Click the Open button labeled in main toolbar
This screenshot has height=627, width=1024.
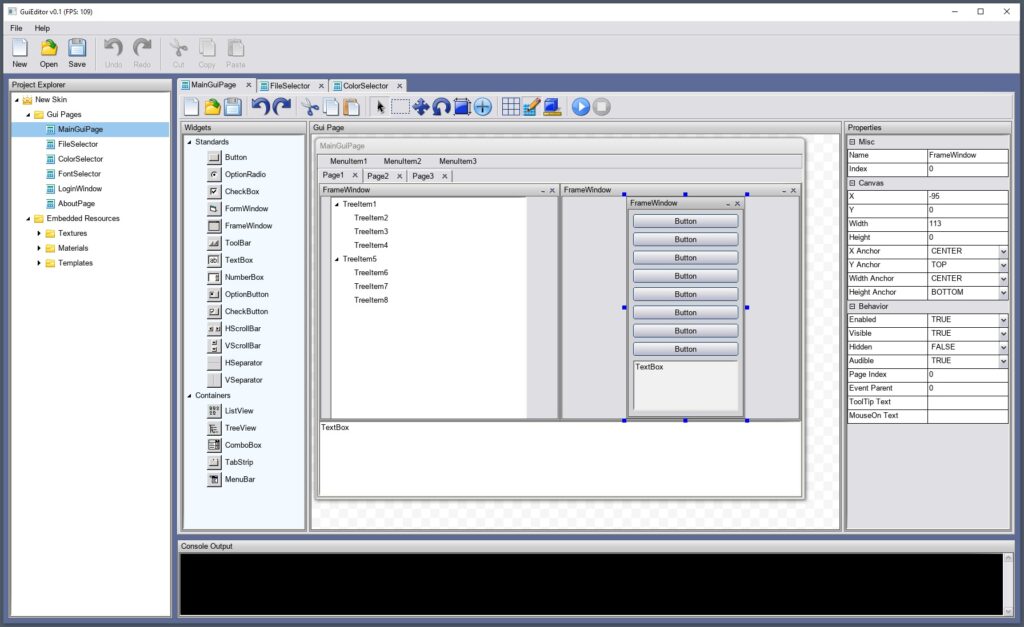pyautogui.click(x=48, y=54)
